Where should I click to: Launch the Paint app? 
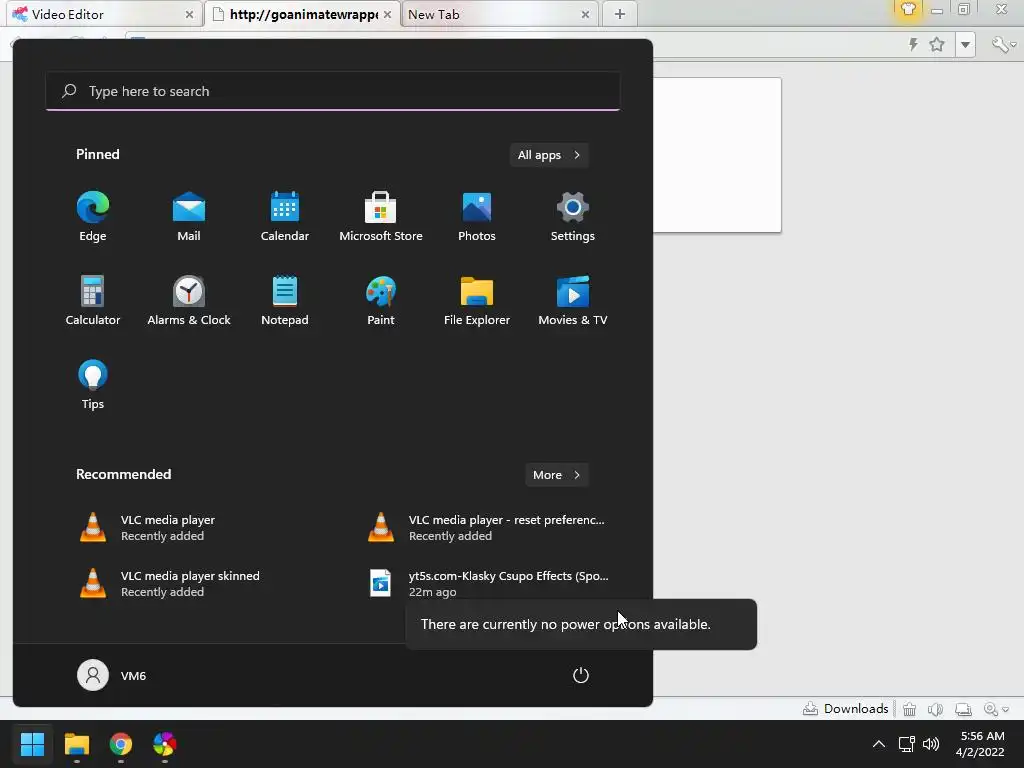click(x=381, y=300)
